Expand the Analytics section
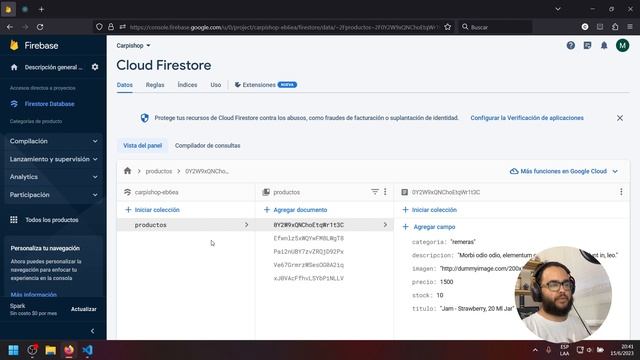The width and height of the screenshot is (640, 360). coord(53,177)
